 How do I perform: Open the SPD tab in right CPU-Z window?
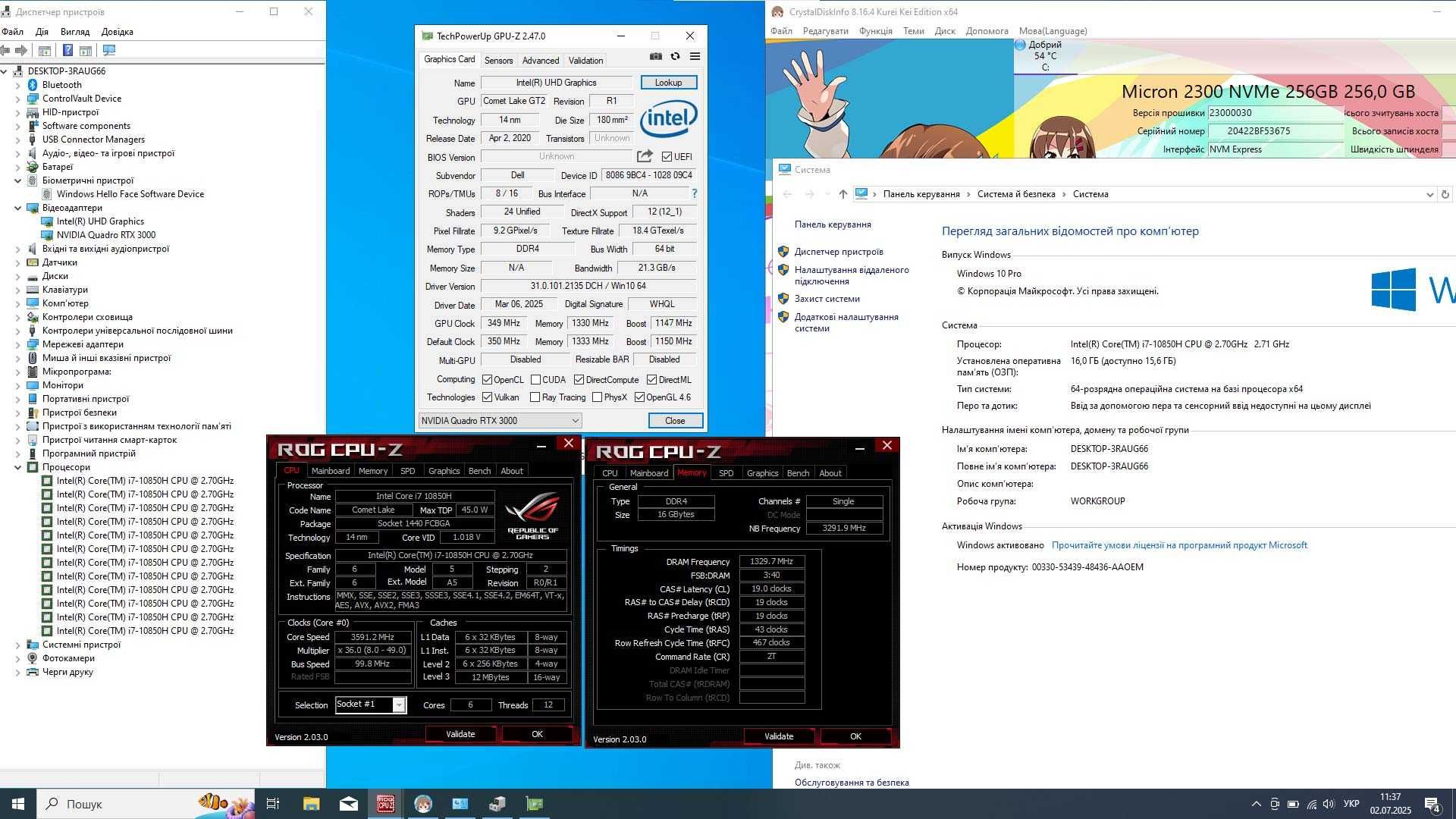click(x=726, y=473)
